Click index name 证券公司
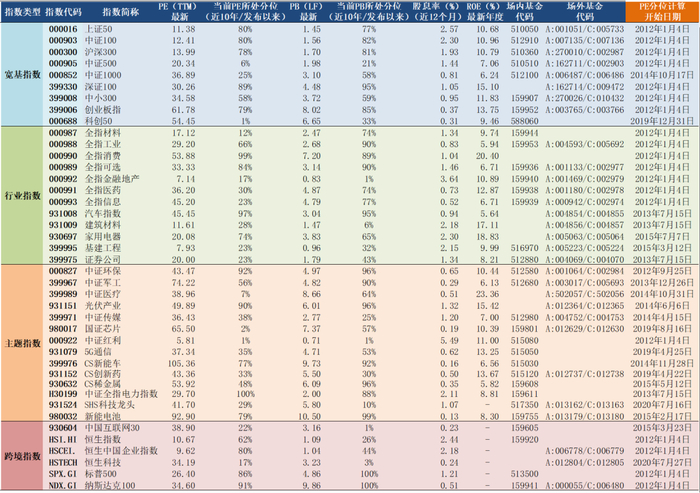This screenshot has width=700, height=493. pos(103,259)
